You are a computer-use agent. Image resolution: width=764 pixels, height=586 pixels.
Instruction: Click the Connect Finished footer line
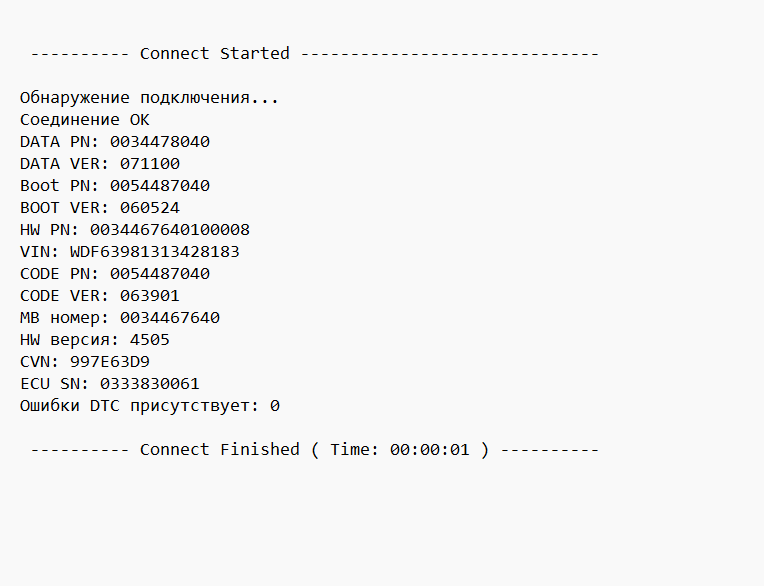[x=315, y=449]
